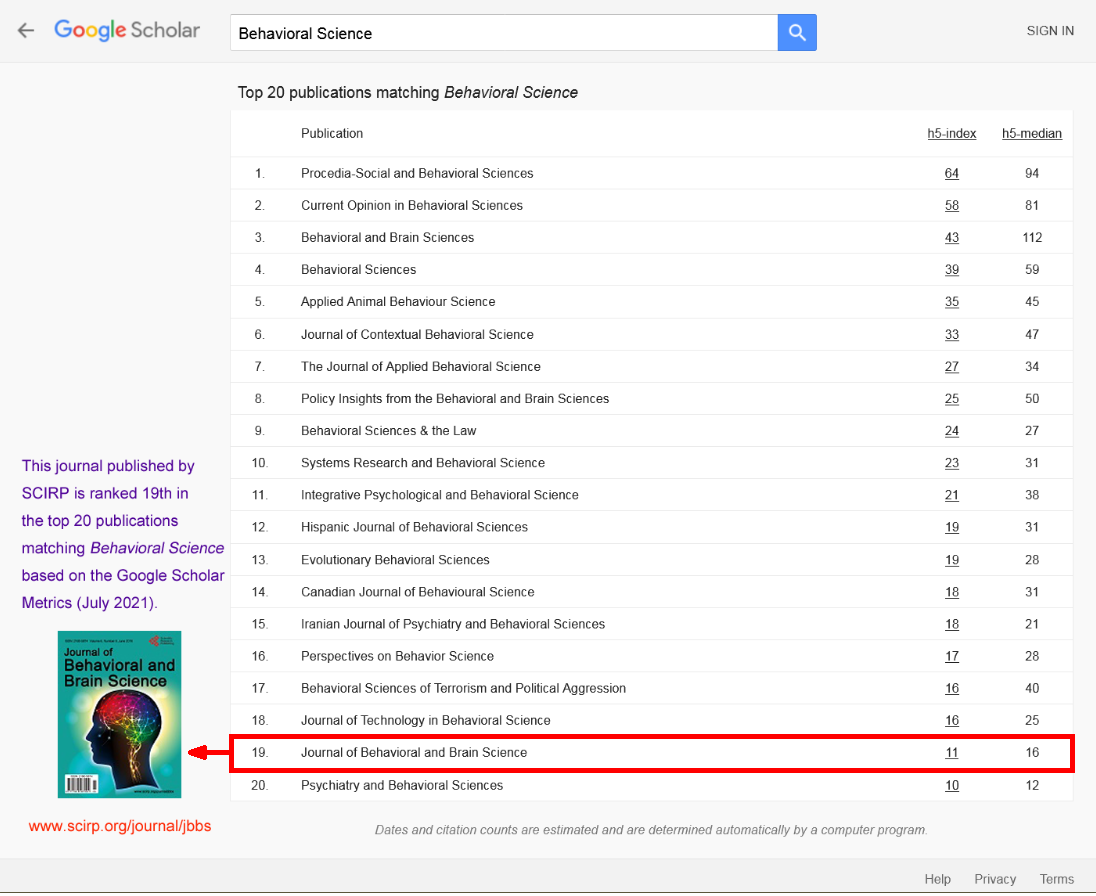1096x896 pixels.
Task: Click the red arrow pointing to journal cover
Action: coord(208,753)
